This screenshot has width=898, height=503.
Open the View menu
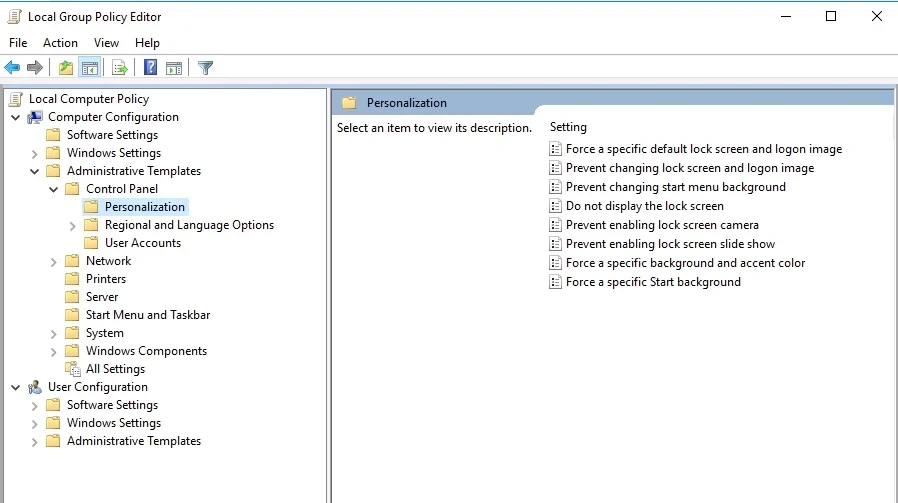[106, 43]
